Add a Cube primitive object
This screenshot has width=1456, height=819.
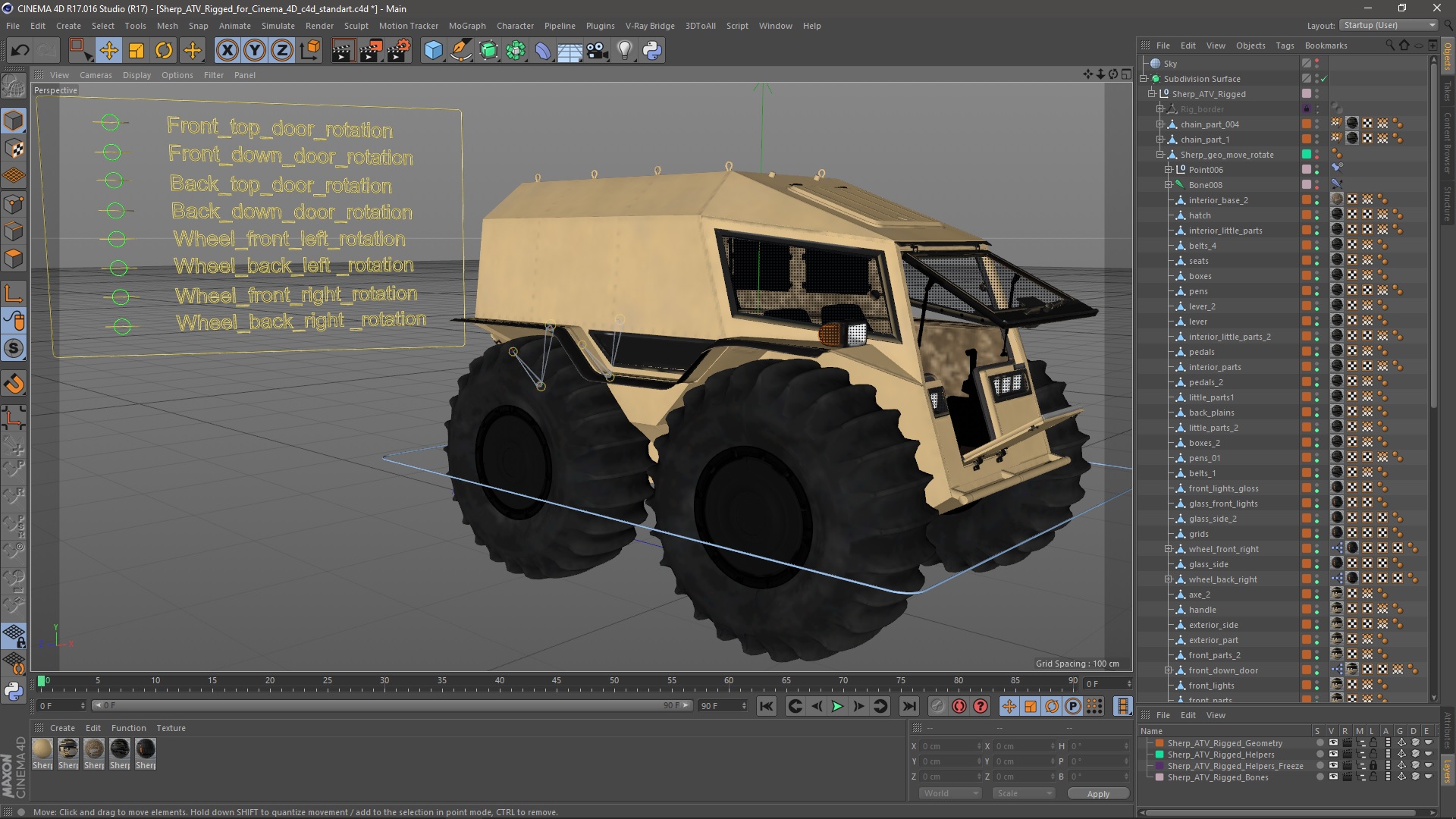tap(433, 51)
